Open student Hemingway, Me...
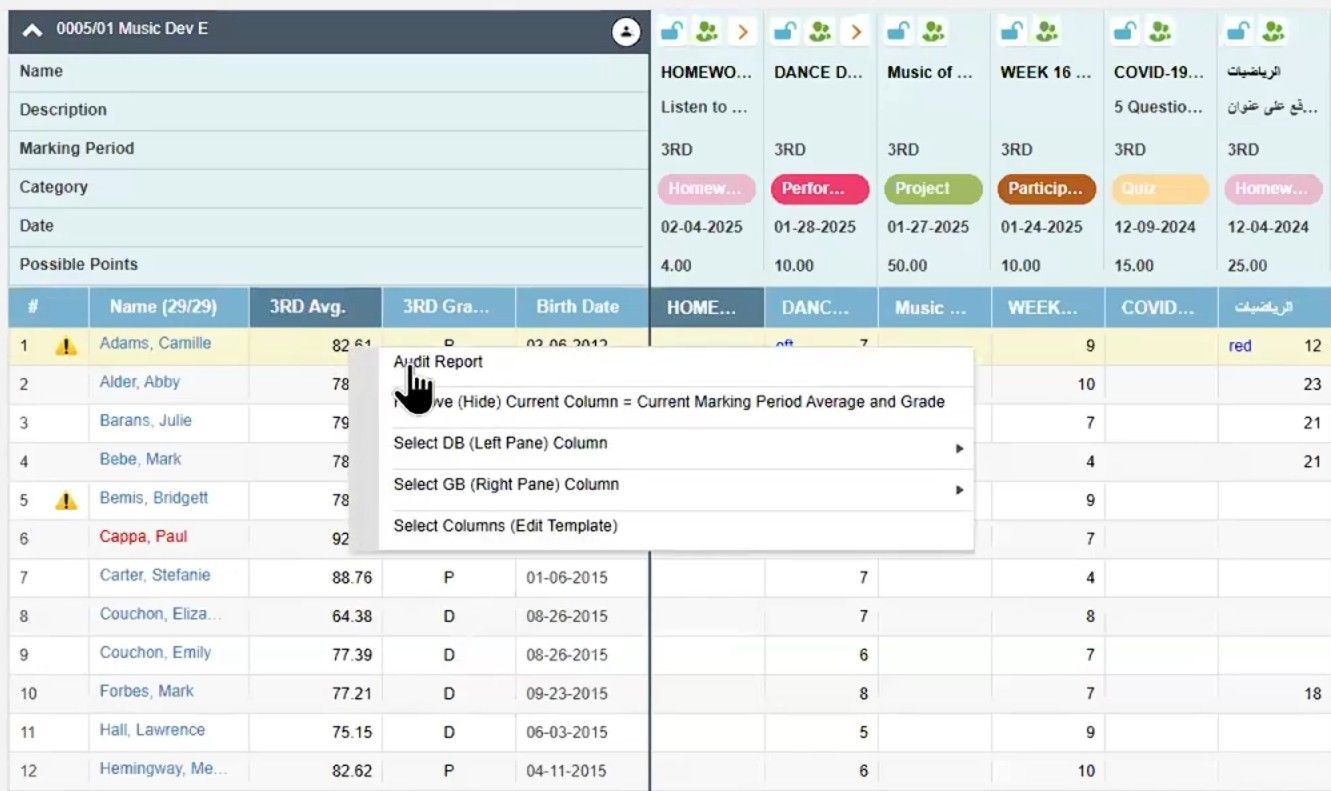1331x791 pixels. coord(163,769)
